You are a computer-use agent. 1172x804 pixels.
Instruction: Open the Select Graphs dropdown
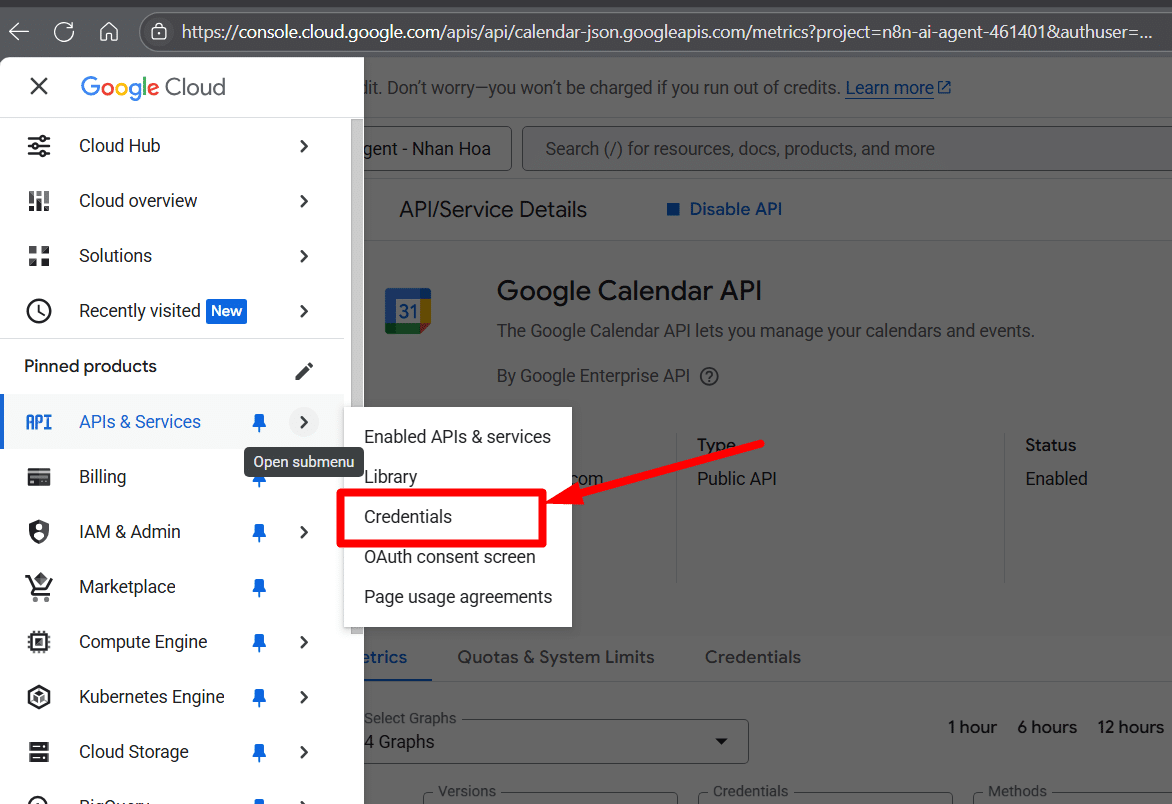coord(556,741)
